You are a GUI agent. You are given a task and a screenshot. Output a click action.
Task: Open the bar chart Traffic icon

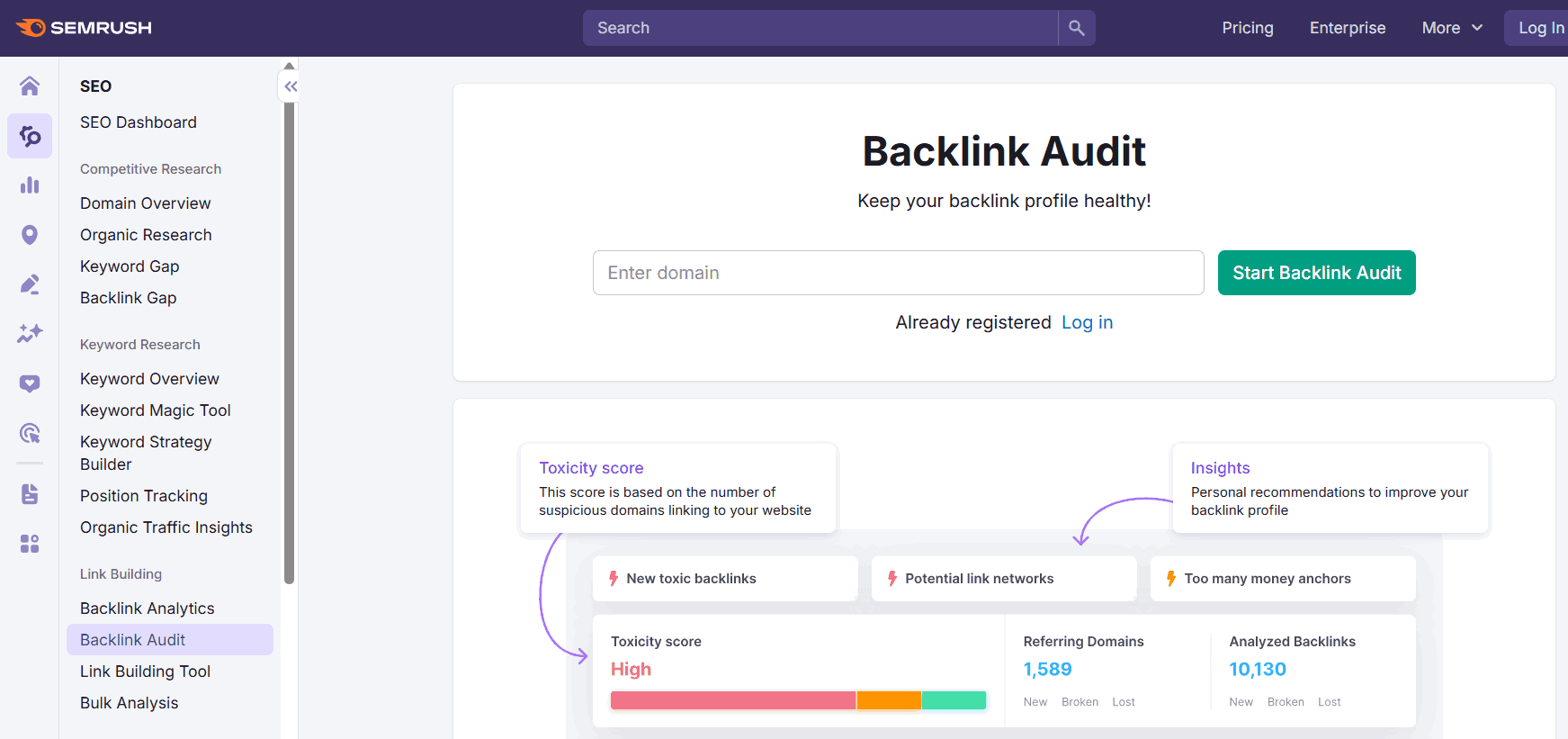click(x=30, y=185)
